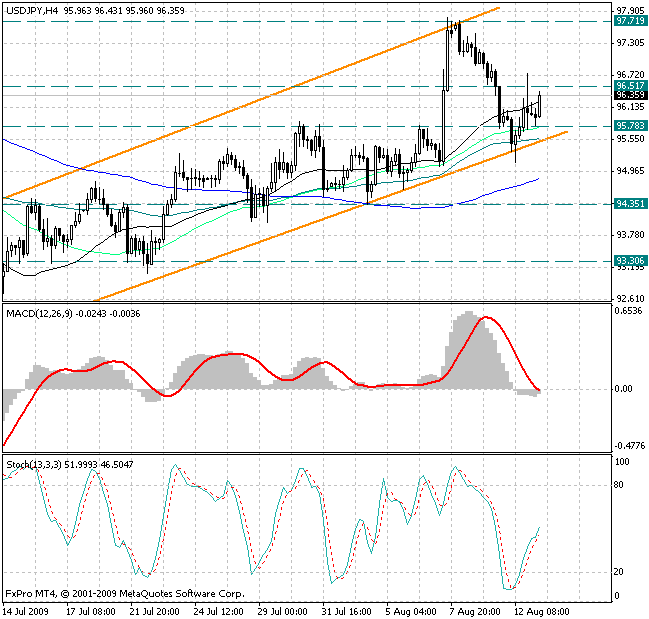This screenshot has width=649, height=619.
Task: Click the MACD 0.00 scale value
Action: [x=623, y=389]
